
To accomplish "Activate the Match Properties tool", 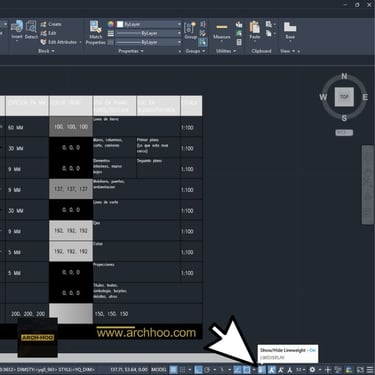I will point(95,32).
